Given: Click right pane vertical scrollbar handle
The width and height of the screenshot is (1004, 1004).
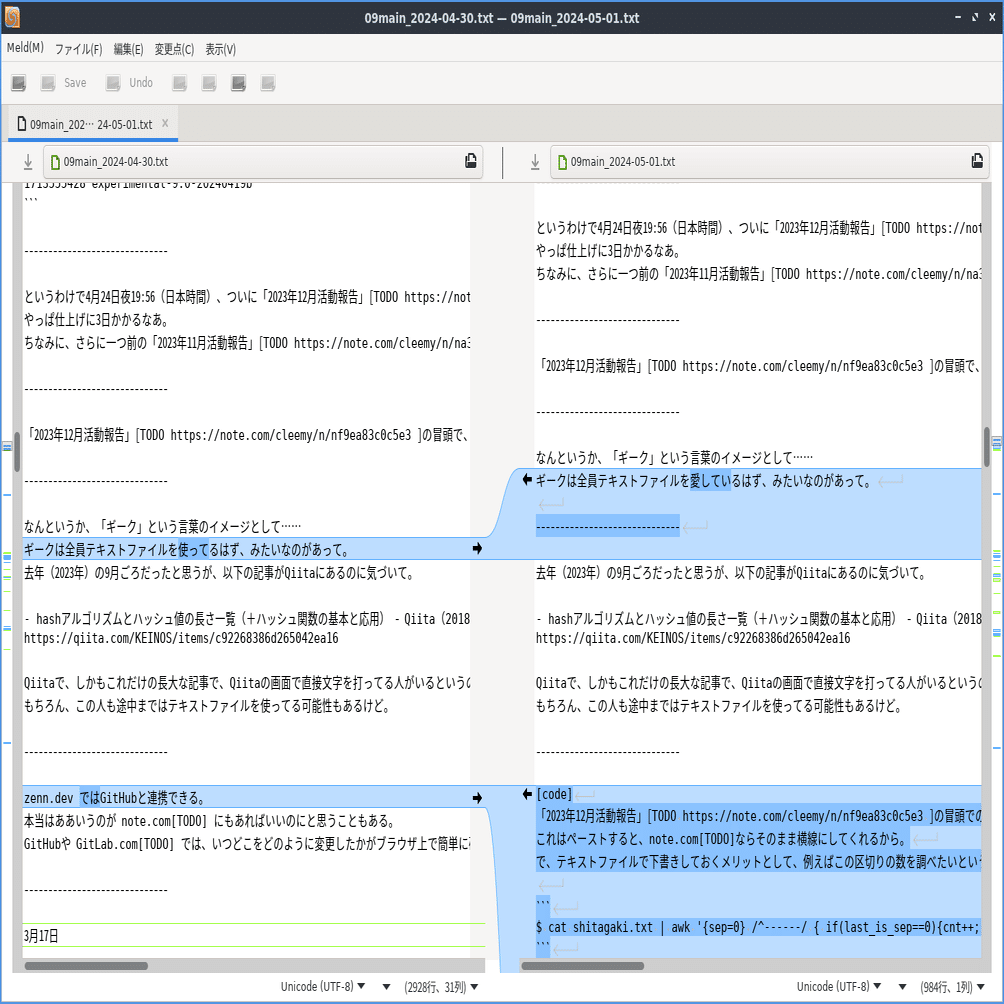Looking at the screenshot, I should 987,446.
